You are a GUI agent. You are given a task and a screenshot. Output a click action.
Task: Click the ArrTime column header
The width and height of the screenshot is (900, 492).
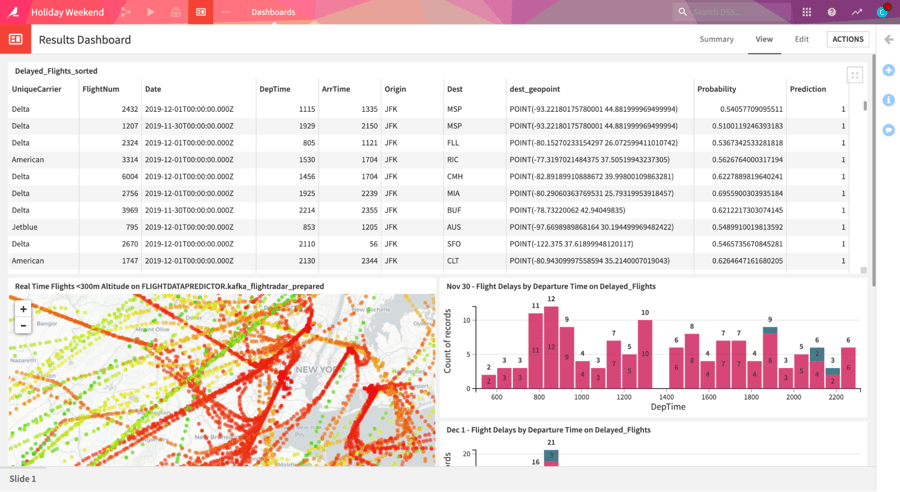point(336,89)
